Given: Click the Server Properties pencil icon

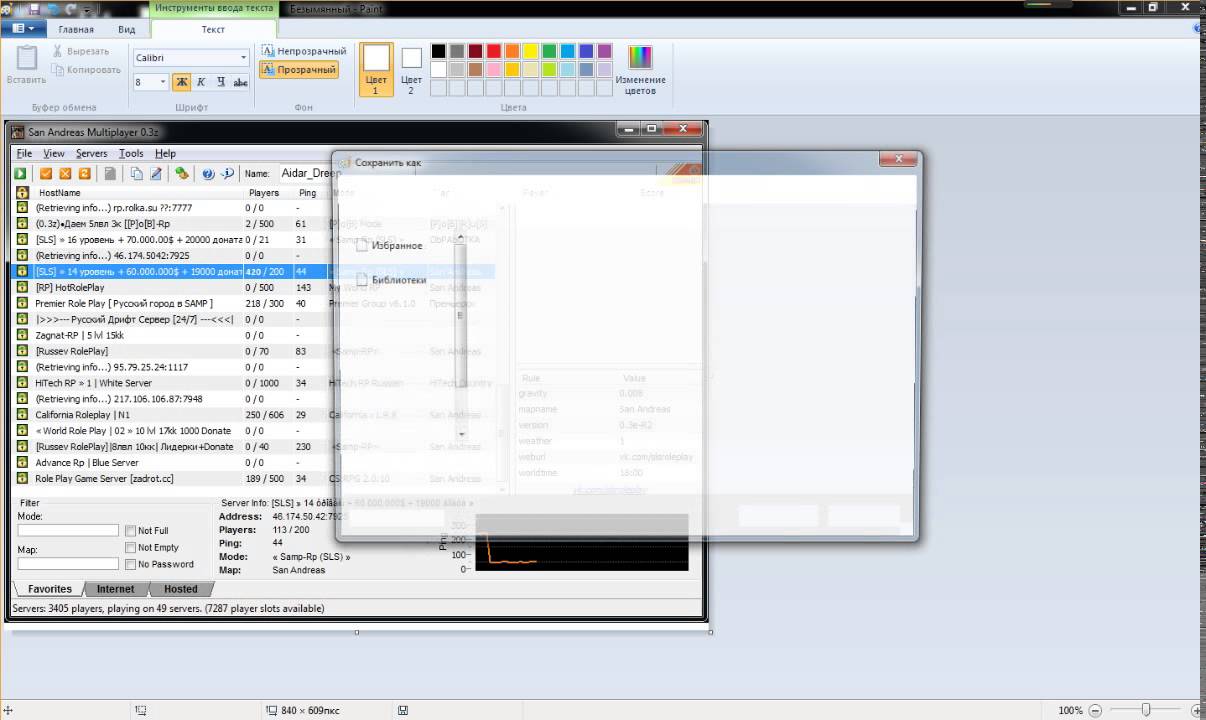Looking at the screenshot, I should 156,173.
